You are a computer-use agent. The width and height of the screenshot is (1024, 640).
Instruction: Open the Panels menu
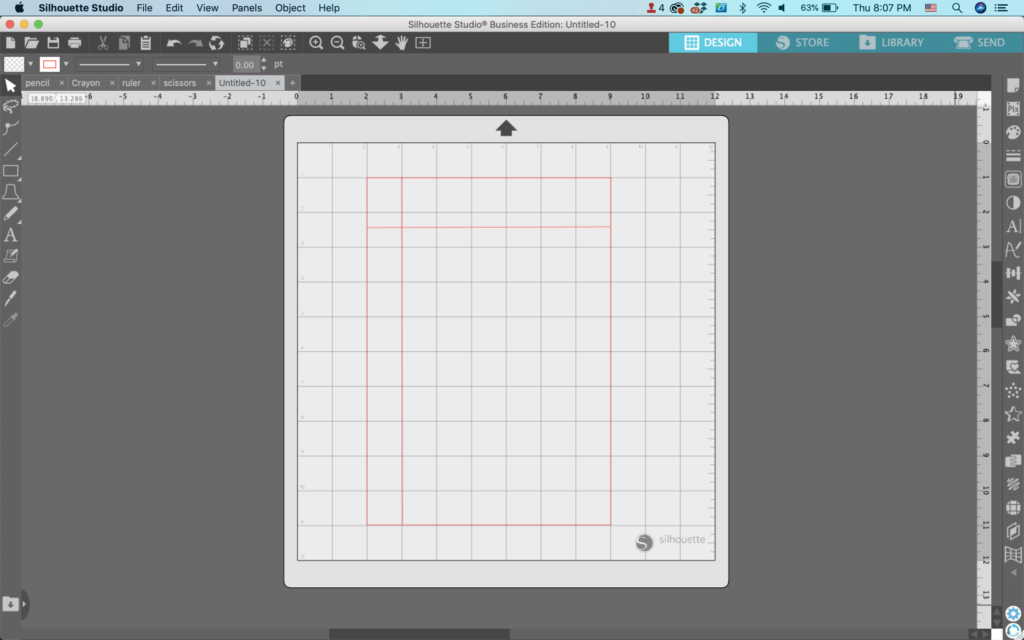tap(247, 8)
